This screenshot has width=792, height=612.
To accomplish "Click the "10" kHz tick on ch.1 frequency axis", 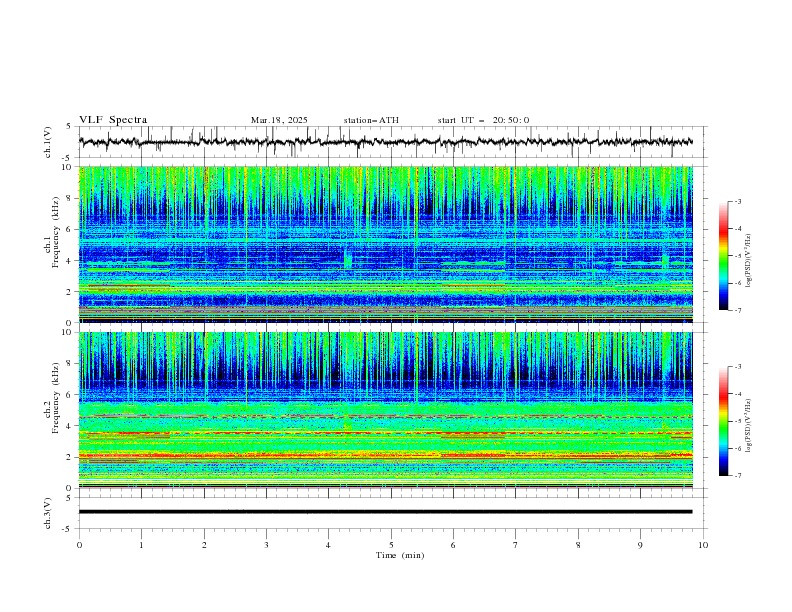I will (x=69, y=167).
